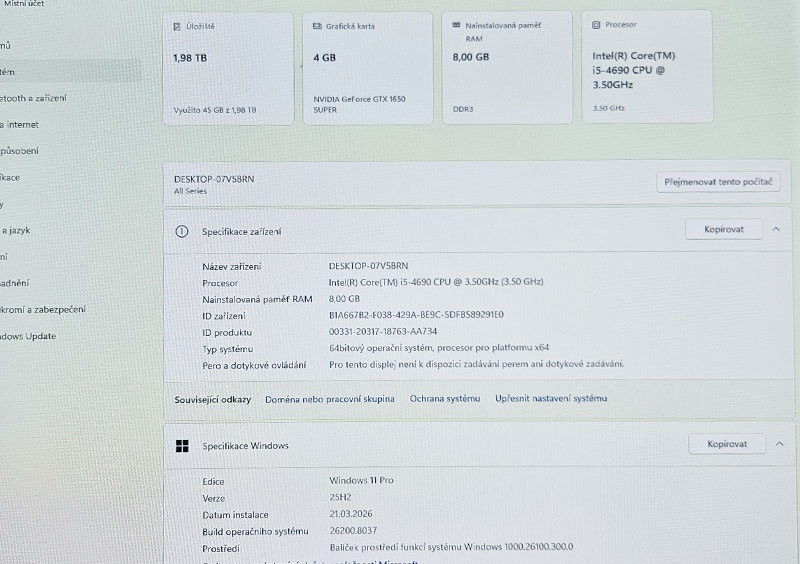Image resolution: width=800 pixels, height=564 pixels.
Task: Click the RAM memory chip icon
Action: (456, 24)
